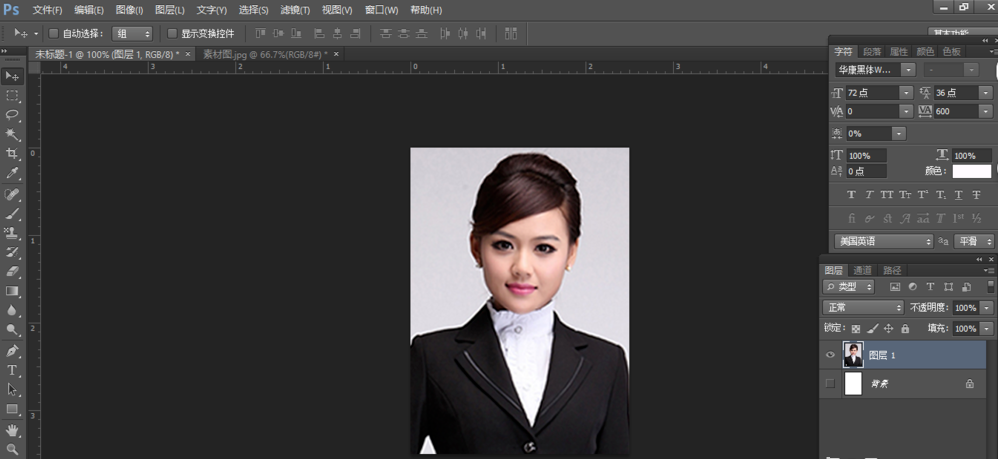This screenshot has width=998, height=459.
Task: Select the Rectangular Marquee tool
Action: pos(12,96)
